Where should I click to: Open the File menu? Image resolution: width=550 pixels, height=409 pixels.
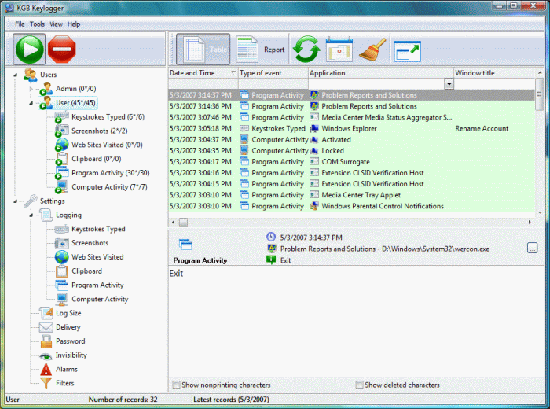click(x=20, y=24)
